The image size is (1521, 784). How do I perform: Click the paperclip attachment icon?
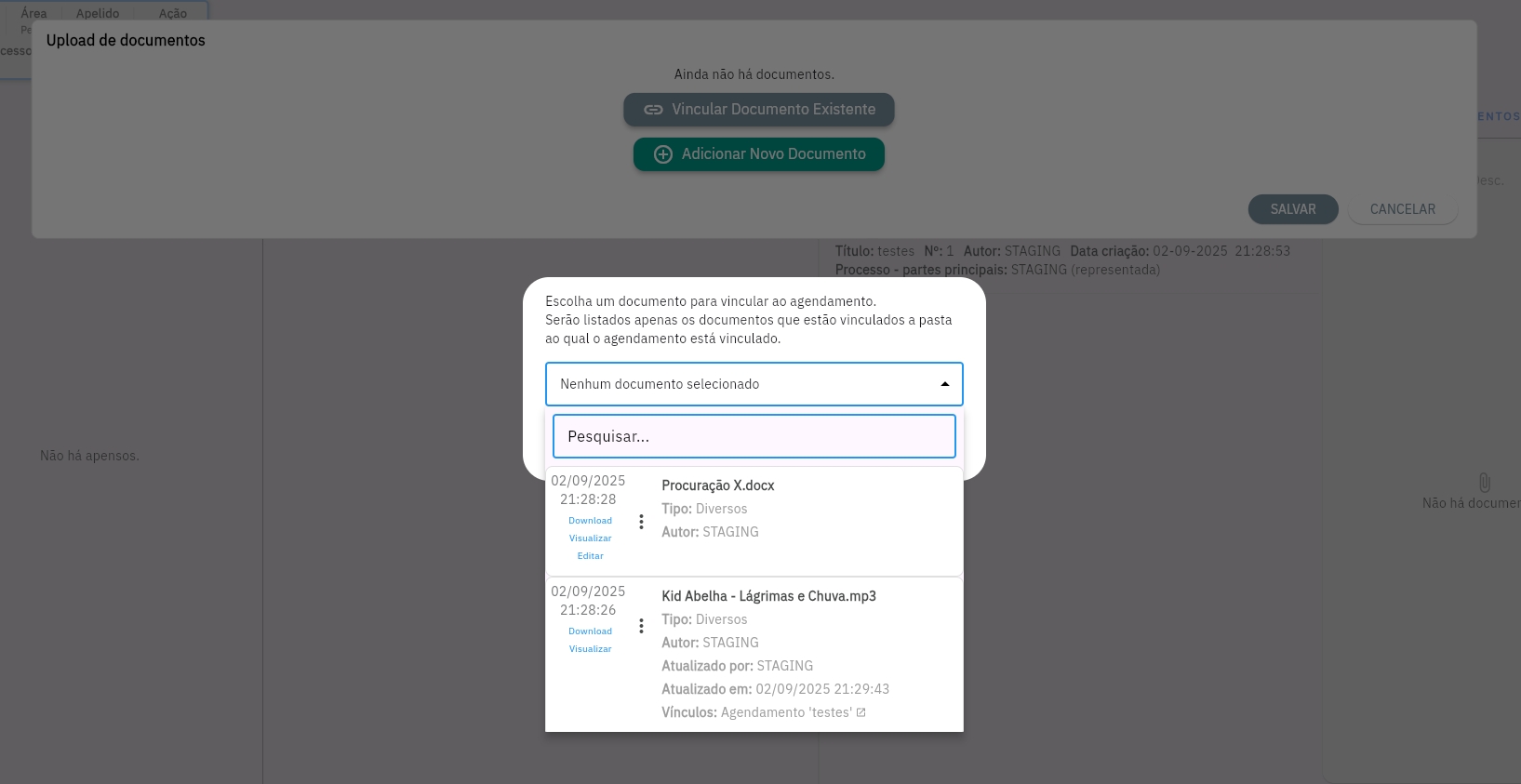[x=1484, y=482]
